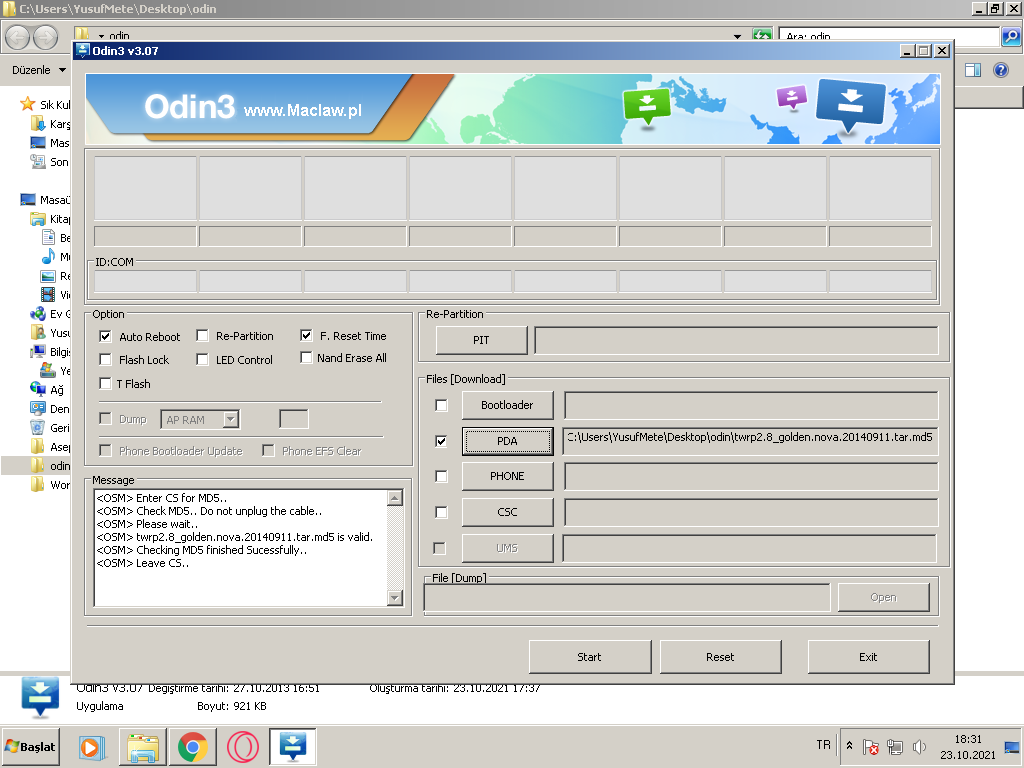Click Müzik music icon in sidebar
1024x768 pixels.
tap(48, 257)
